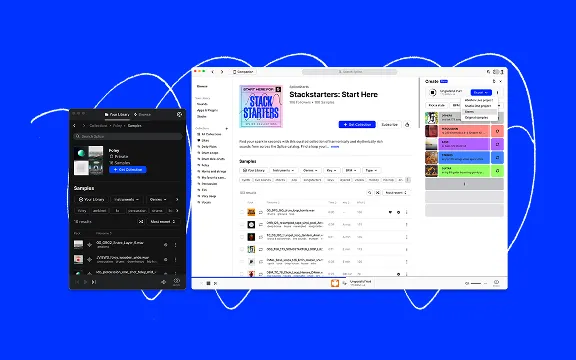This screenshot has height=360, width=576.
Task: Click the refresh results icon in main window
Action: pos(370,193)
